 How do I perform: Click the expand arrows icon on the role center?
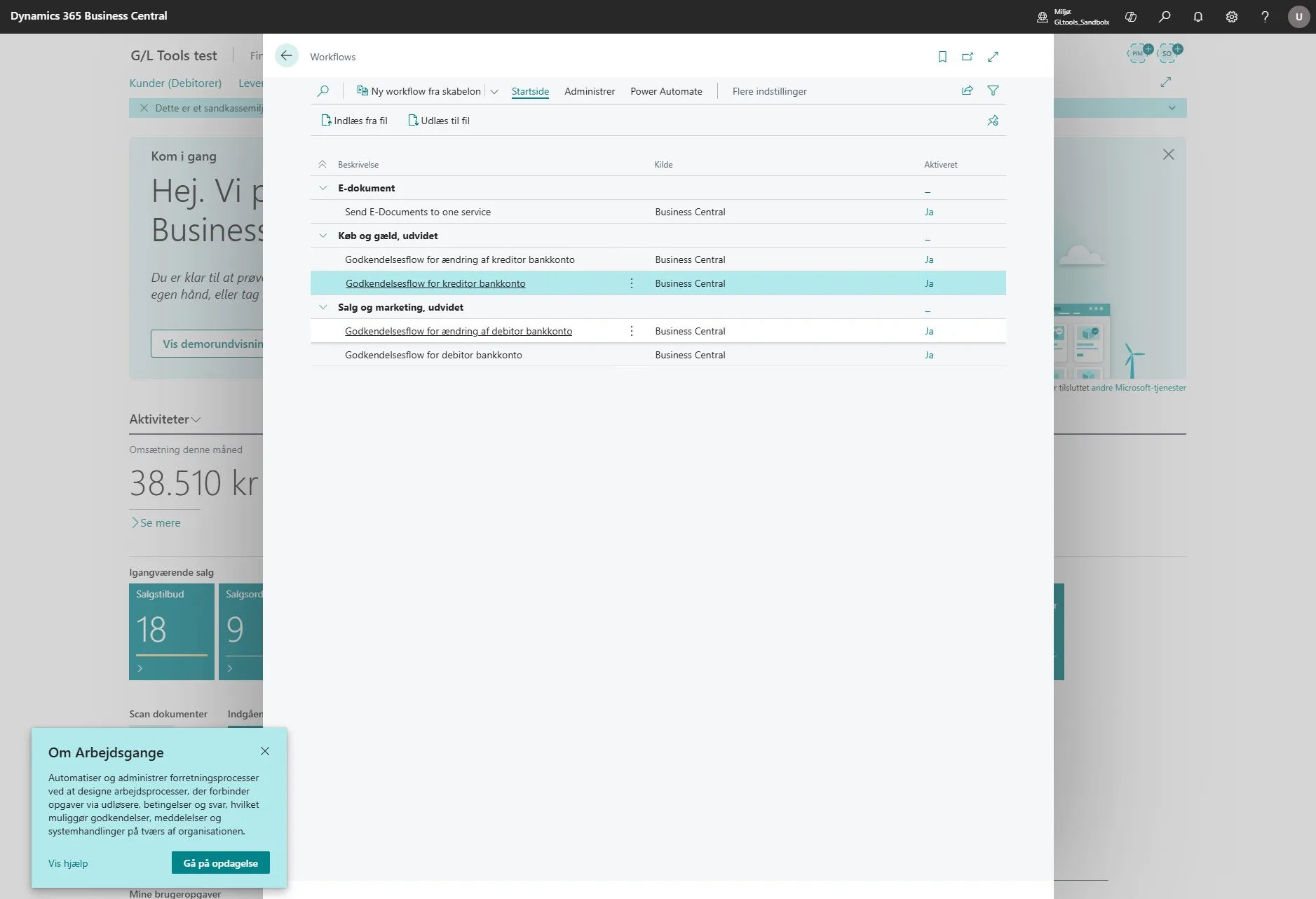(1166, 82)
